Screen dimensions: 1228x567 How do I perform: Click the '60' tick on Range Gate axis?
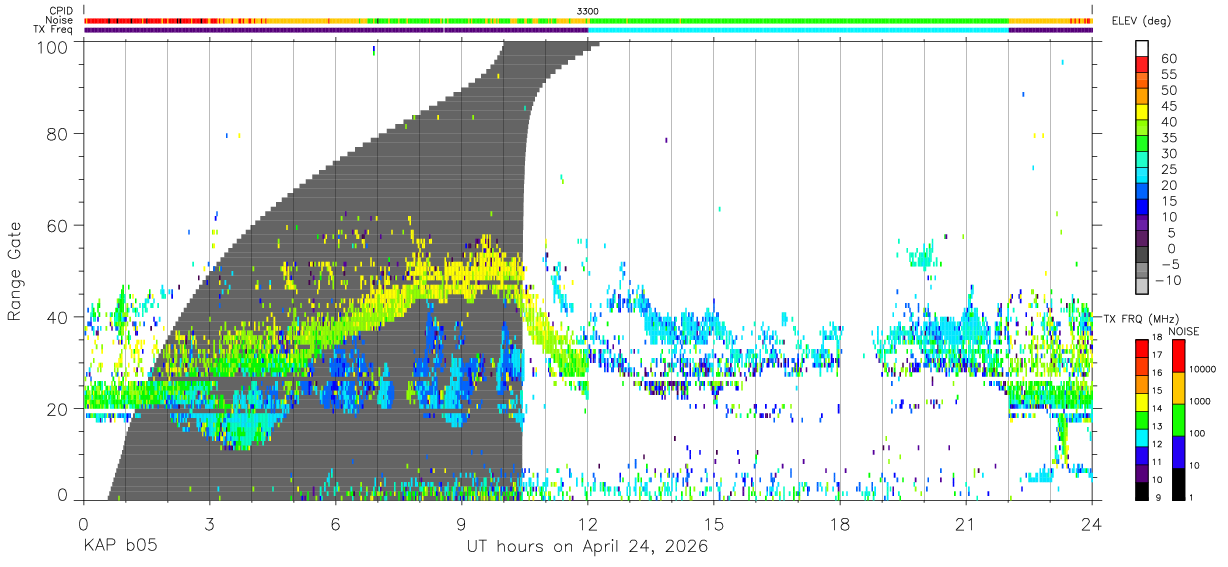pos(58,226)
